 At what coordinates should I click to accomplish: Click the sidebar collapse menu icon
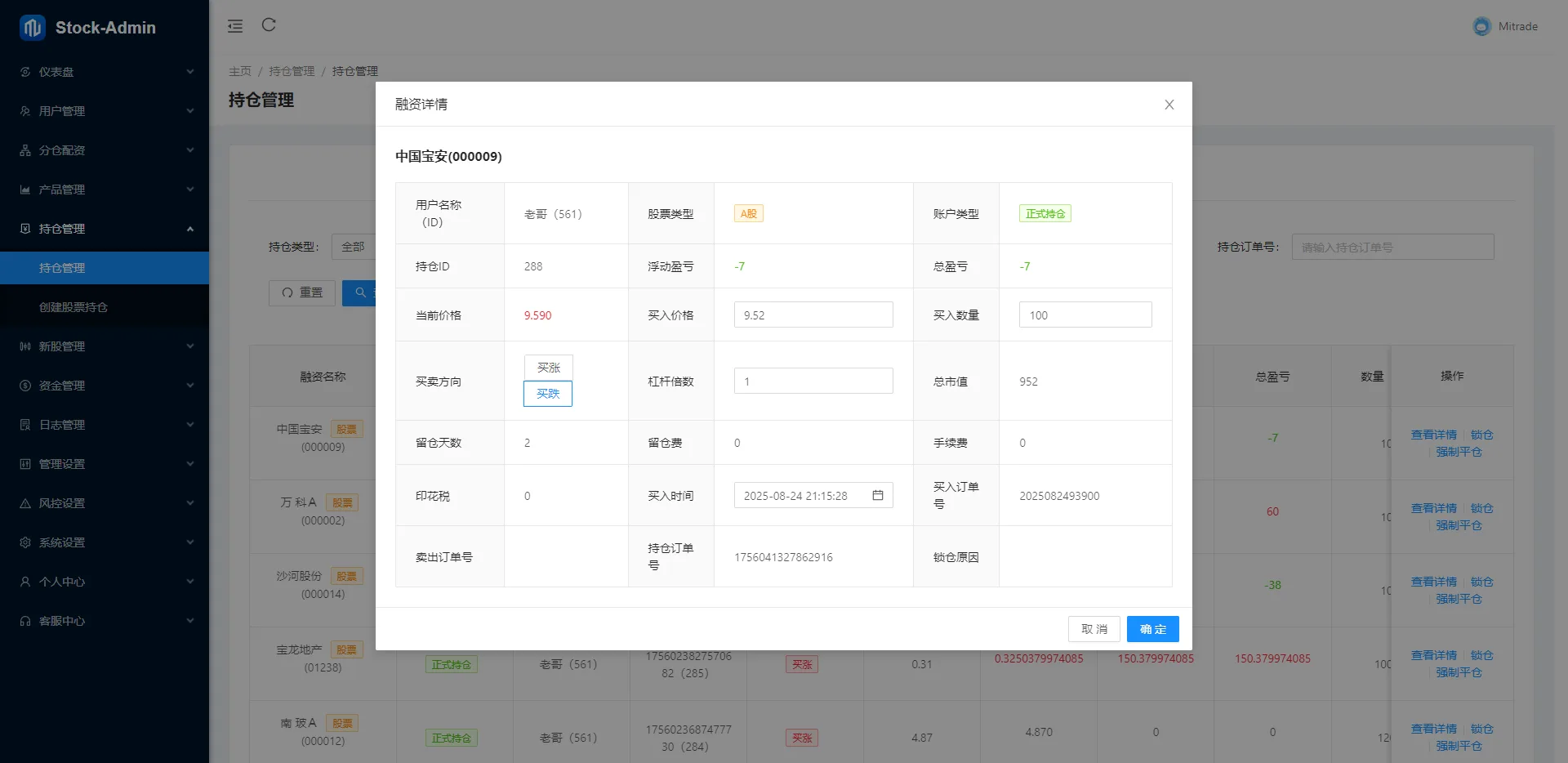(x=235, y=26)
